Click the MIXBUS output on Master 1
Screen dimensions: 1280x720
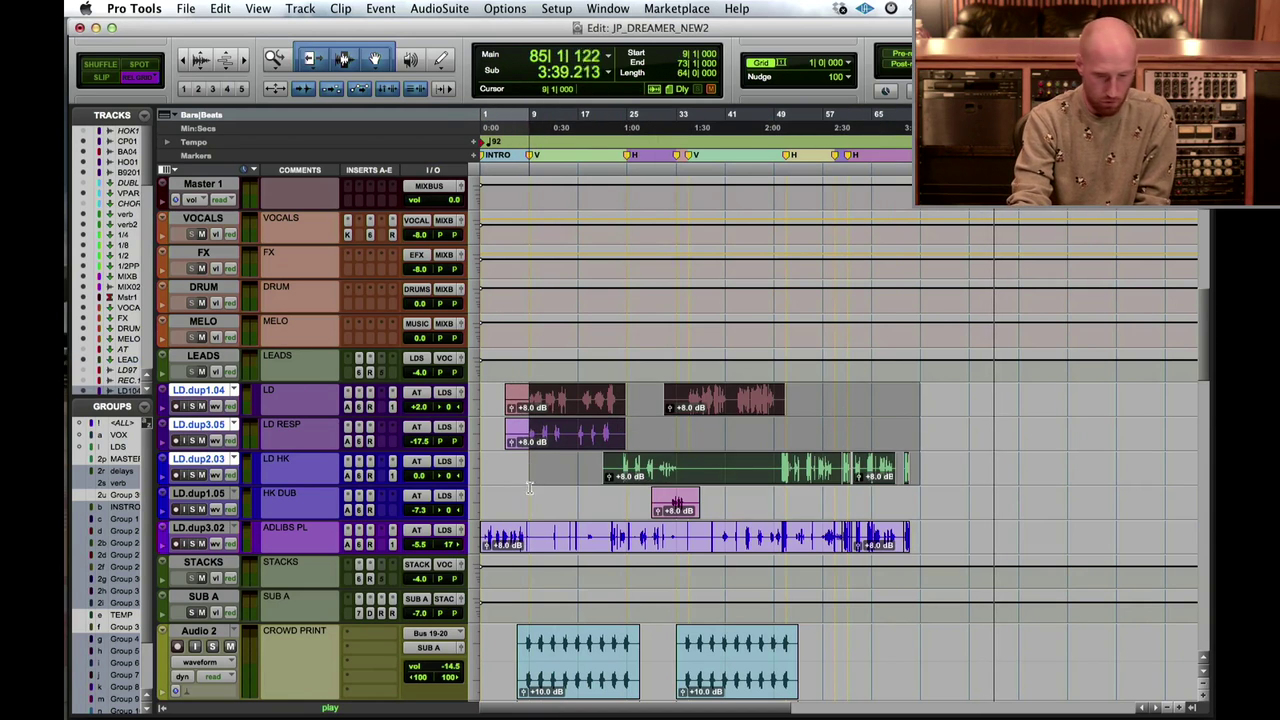(429, 186)
